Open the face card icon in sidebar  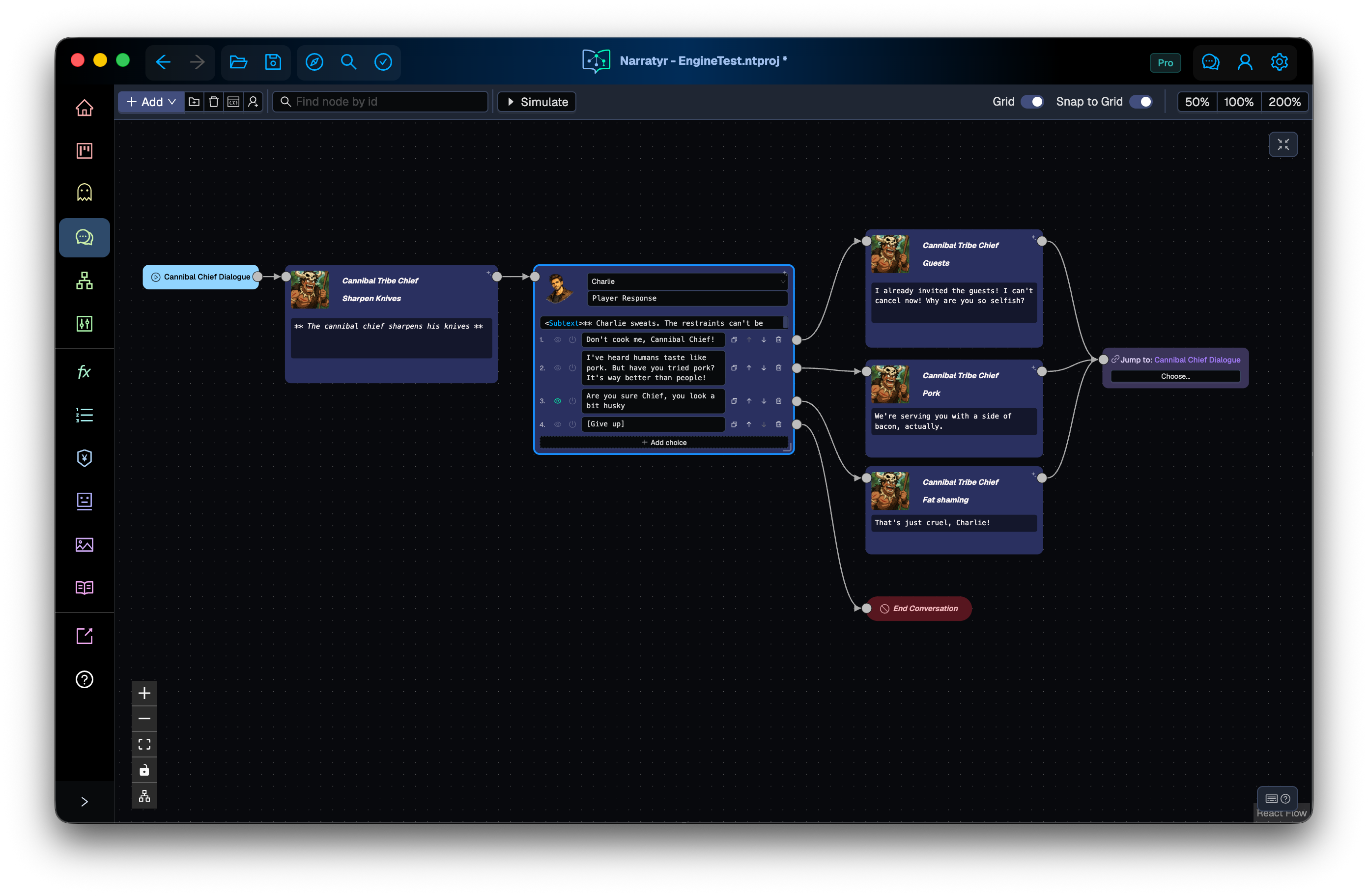pyautogui.click(x=85, y=501)
